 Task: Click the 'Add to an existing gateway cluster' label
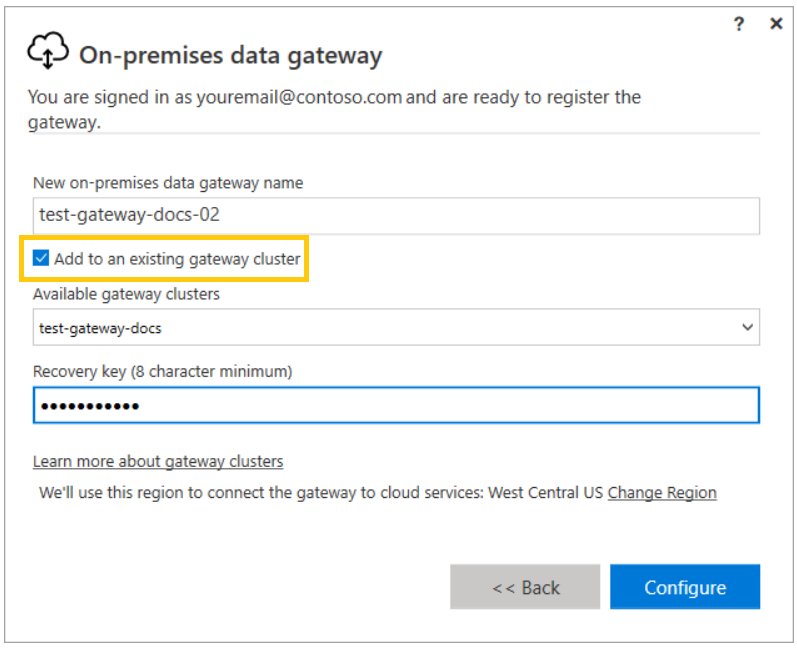[177, 259]
